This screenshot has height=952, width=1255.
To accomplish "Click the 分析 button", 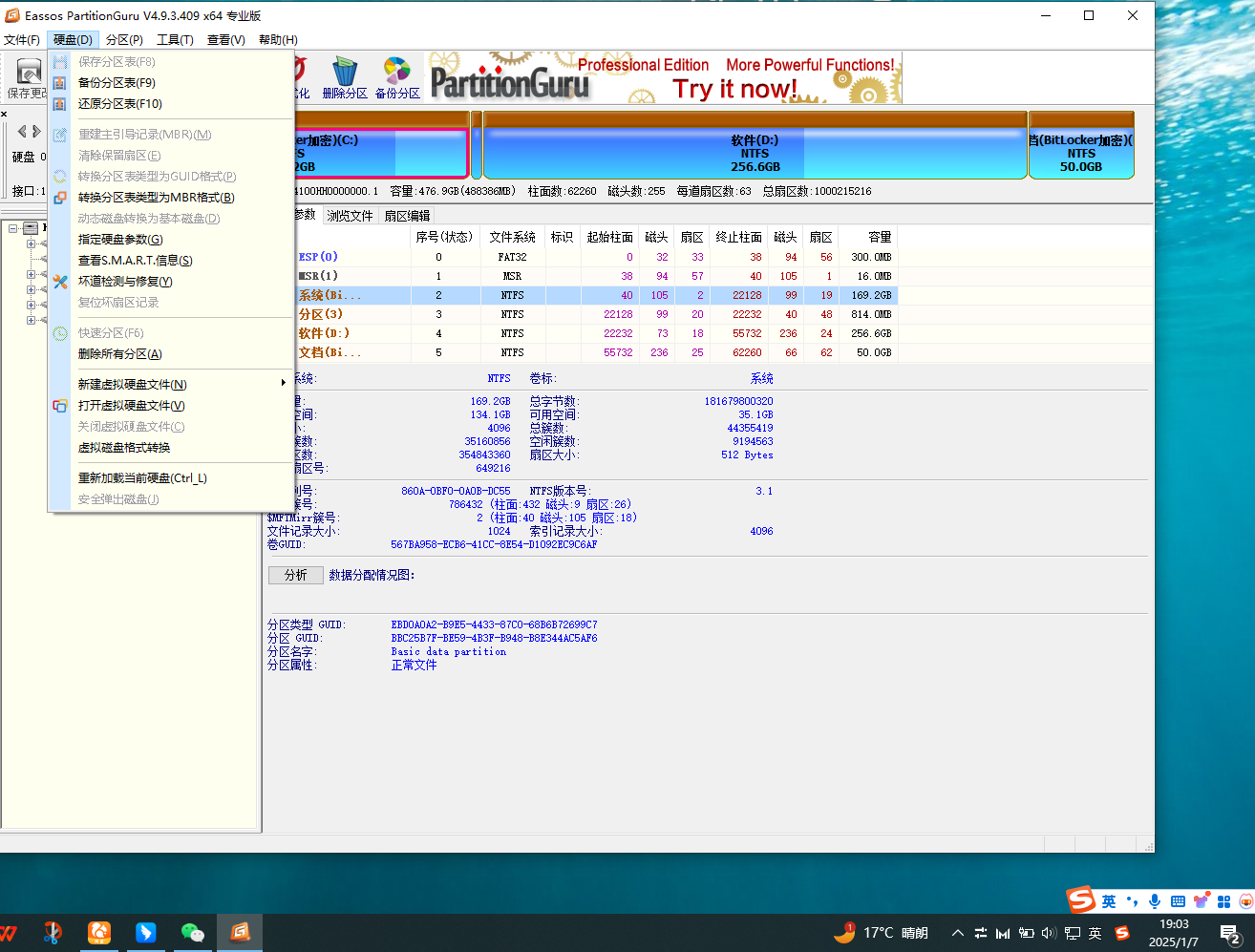I will point(296,575).
